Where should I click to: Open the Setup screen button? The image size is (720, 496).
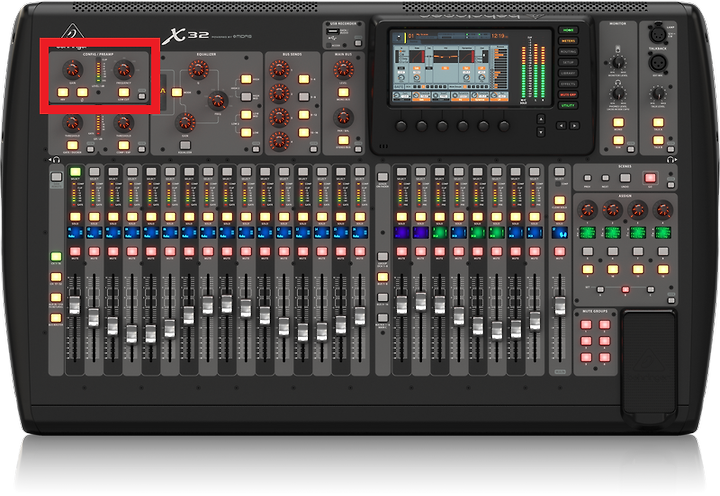(568, 62)
